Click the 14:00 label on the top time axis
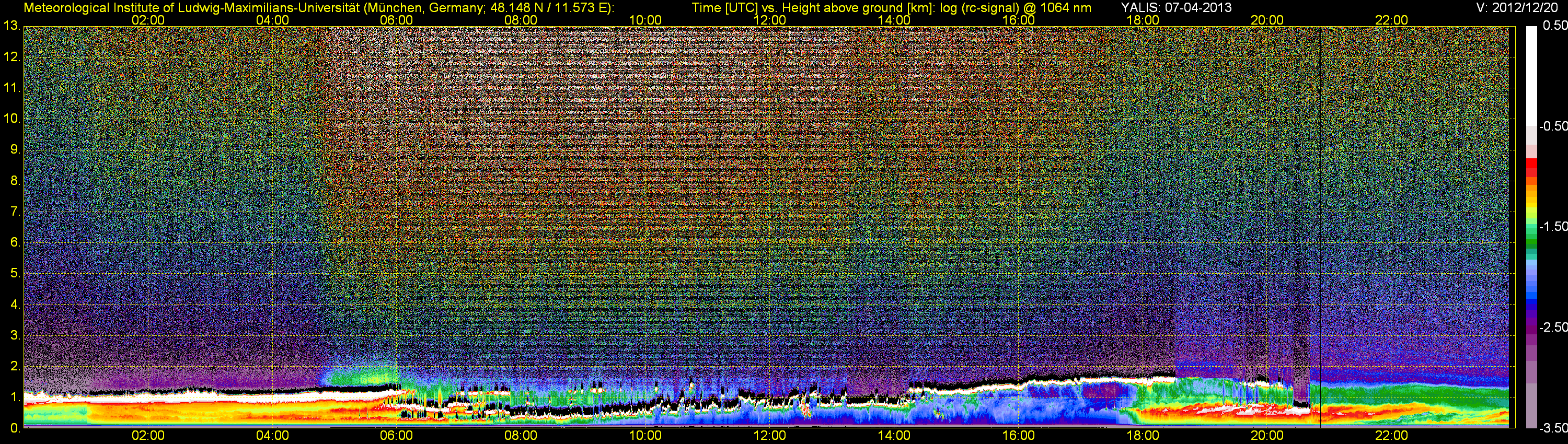This screenshot has width=1568, height=444. [894, 20]
